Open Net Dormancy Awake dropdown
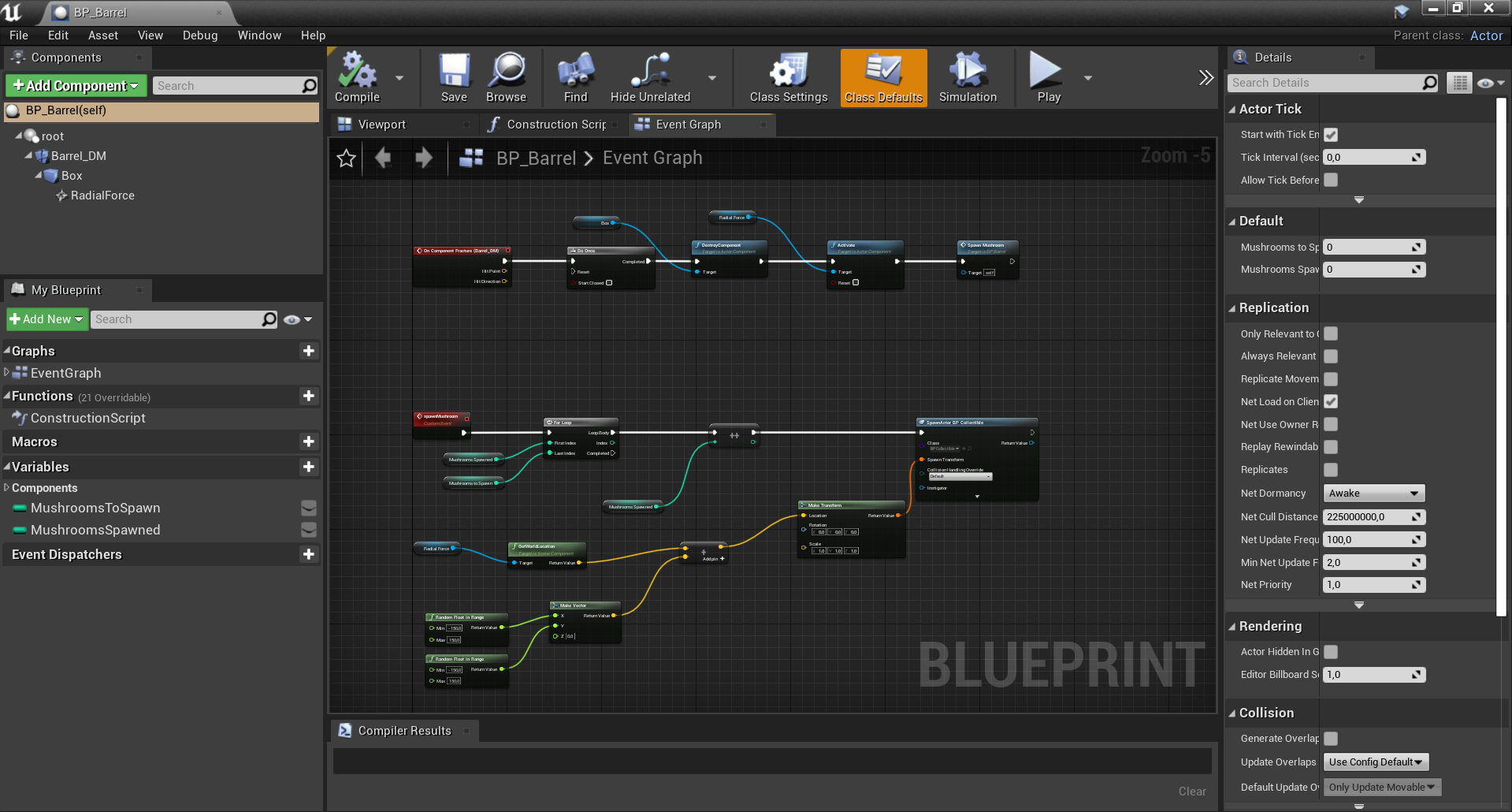 (x=1374, y=494)
